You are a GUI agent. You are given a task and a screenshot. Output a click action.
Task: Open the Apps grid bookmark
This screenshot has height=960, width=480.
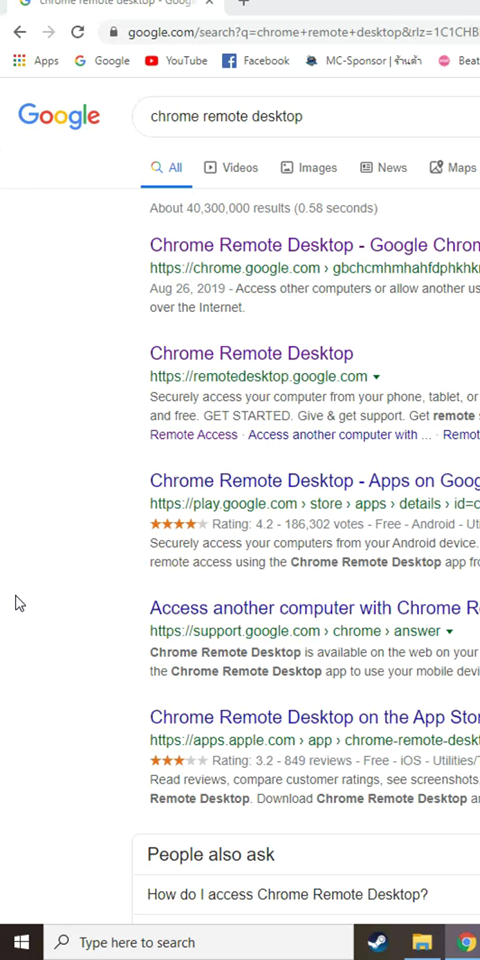(x=36, y=61)
